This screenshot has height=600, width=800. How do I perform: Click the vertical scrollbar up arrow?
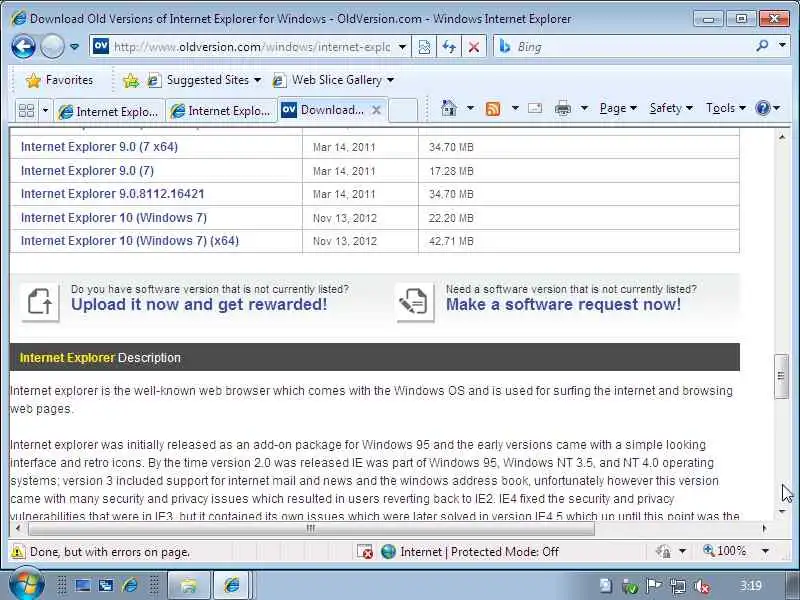[782, 137]
